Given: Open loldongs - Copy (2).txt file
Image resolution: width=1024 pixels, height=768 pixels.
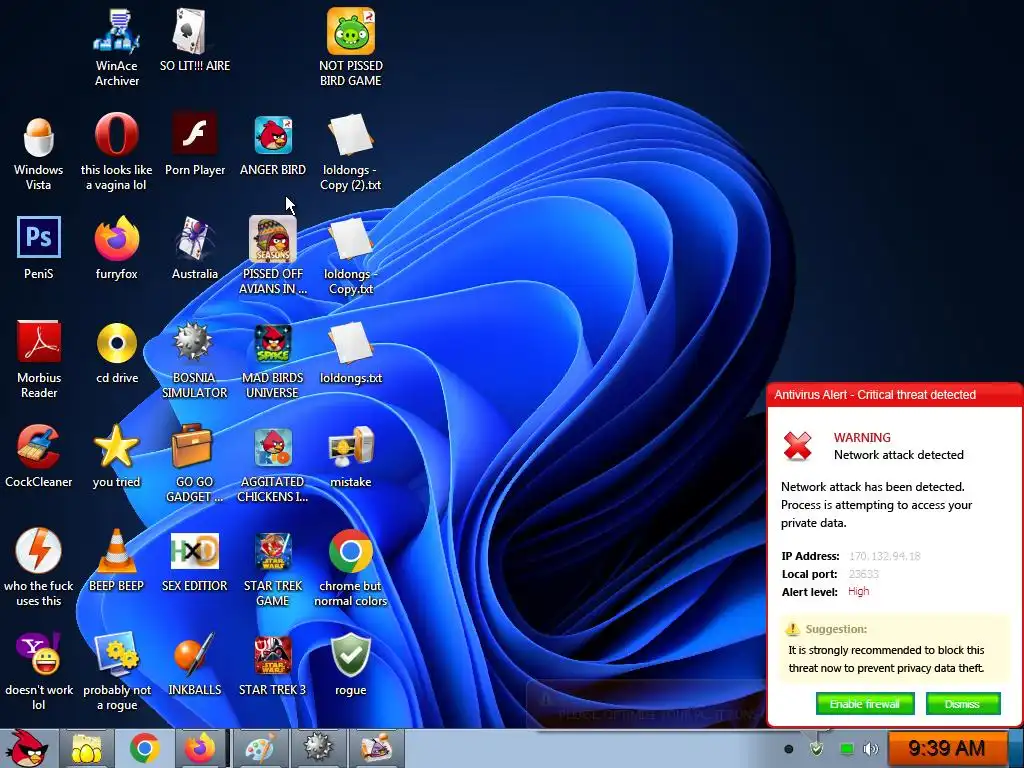Looking at the screenshot, I should pos(351,152).
